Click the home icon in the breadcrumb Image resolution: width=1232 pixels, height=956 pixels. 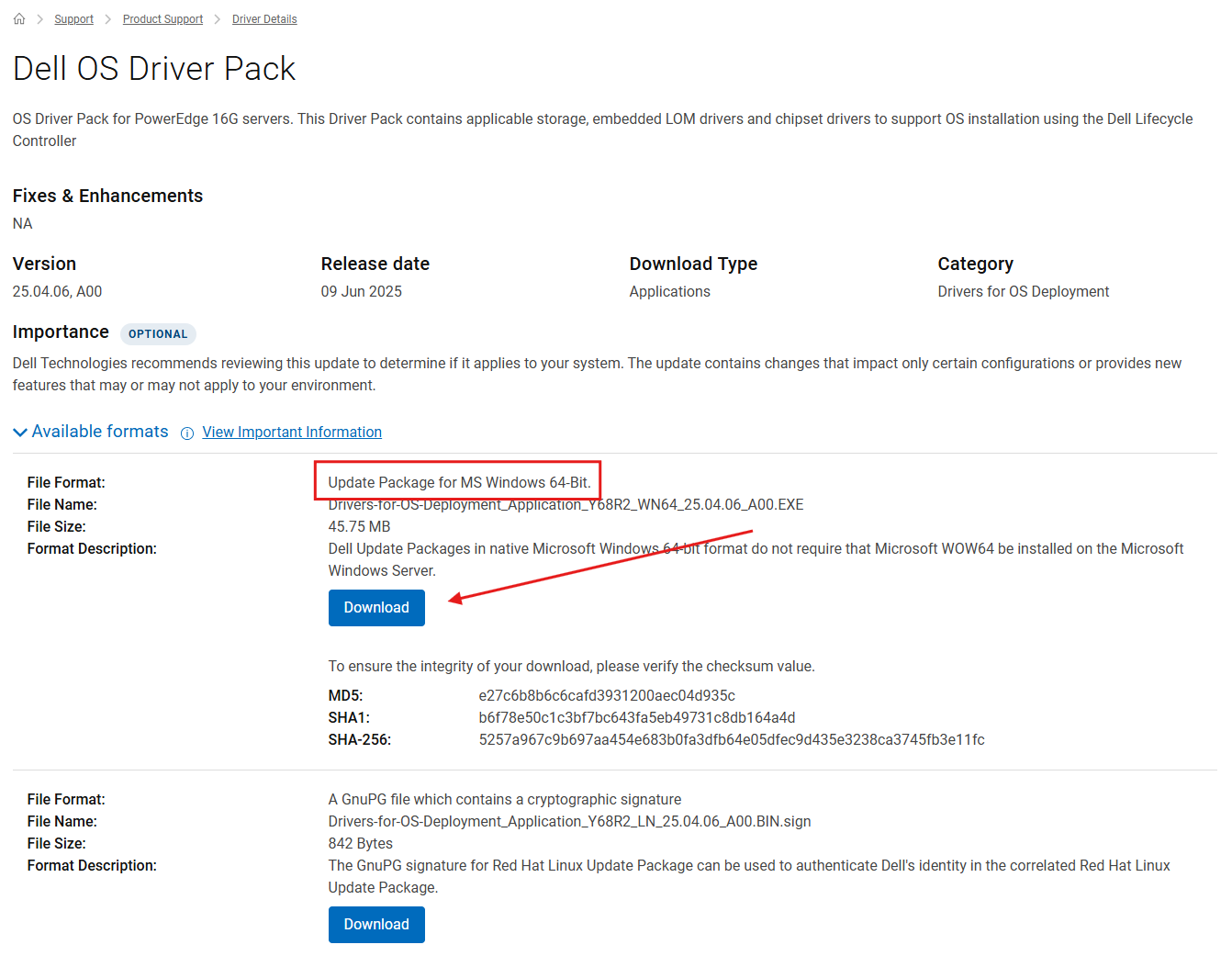point(19,19)
